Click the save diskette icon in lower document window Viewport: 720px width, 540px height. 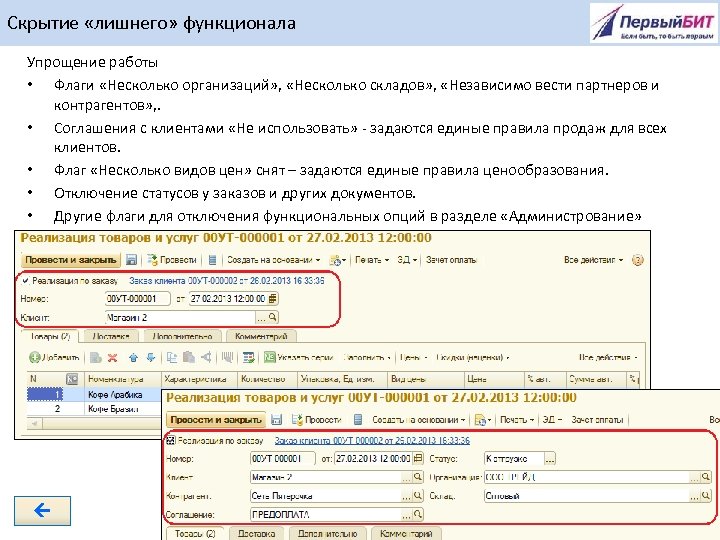click(276, 420)
